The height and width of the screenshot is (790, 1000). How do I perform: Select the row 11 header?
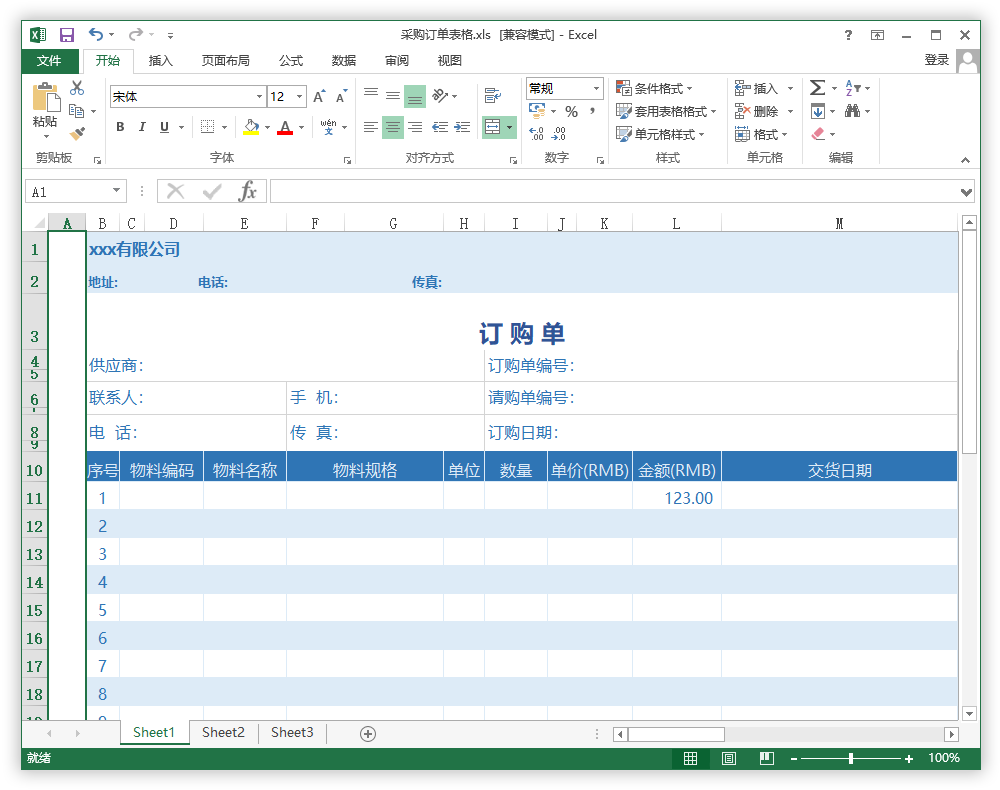coord(34,498)
